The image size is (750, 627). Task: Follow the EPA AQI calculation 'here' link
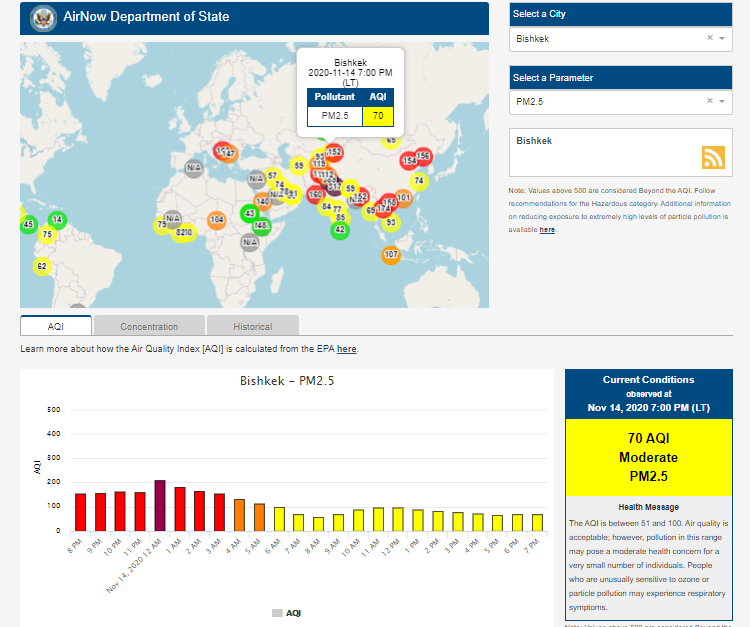[346, 349]
